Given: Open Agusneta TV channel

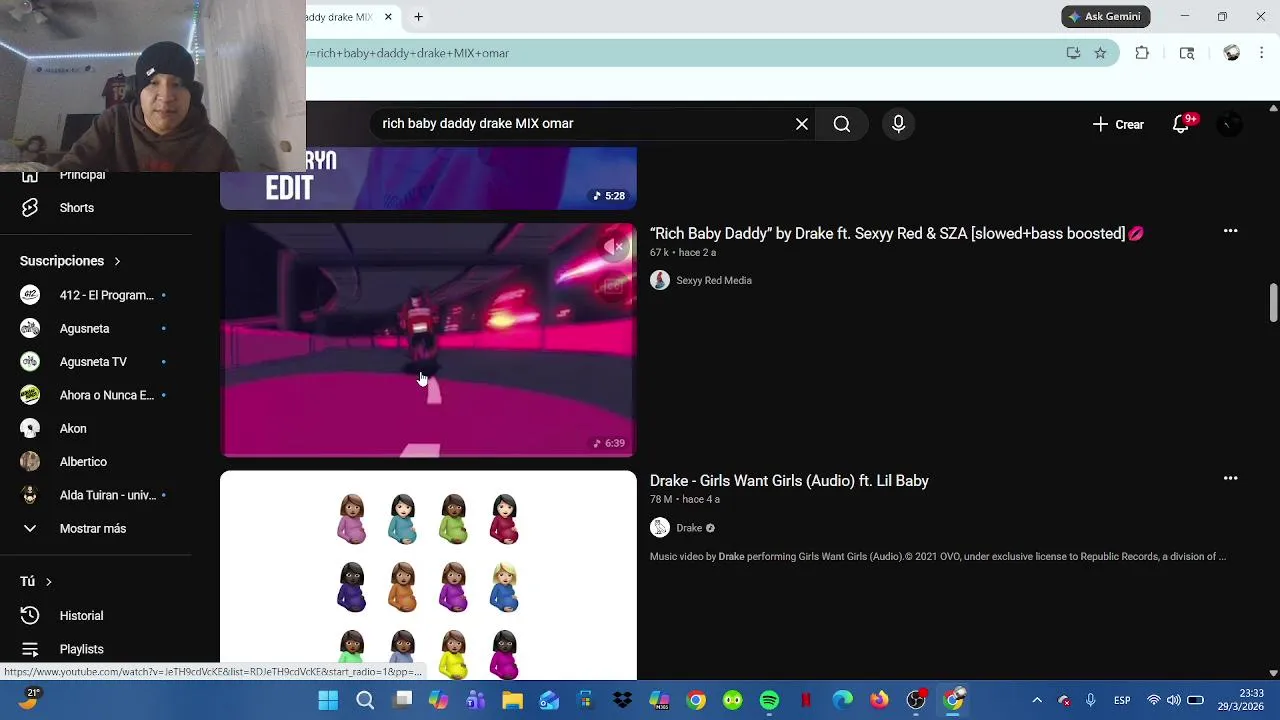Looking at the screenshot, I should tap(95, 362).
